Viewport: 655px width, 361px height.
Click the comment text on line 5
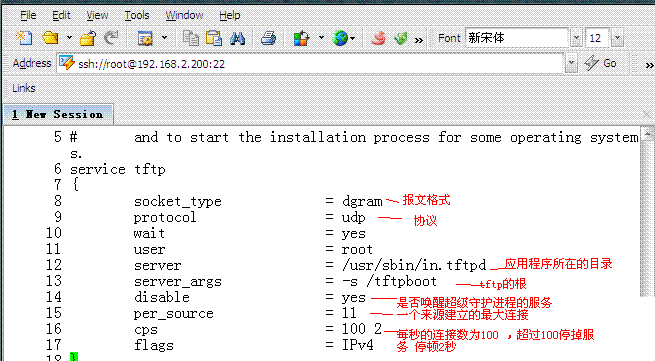tap(386, 137)
